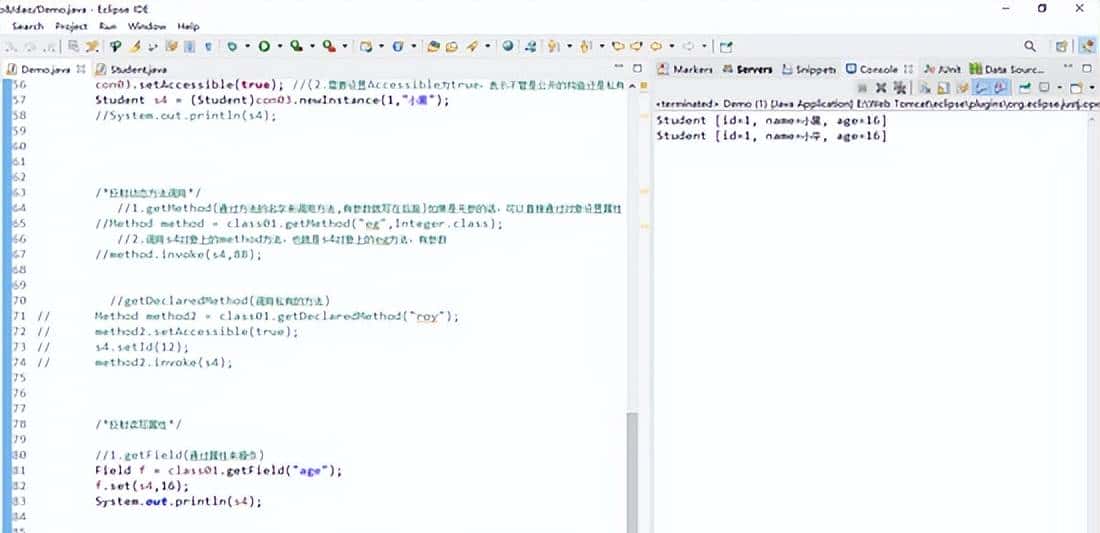Toggle show console when standard out changes

(x=980, y=88)
